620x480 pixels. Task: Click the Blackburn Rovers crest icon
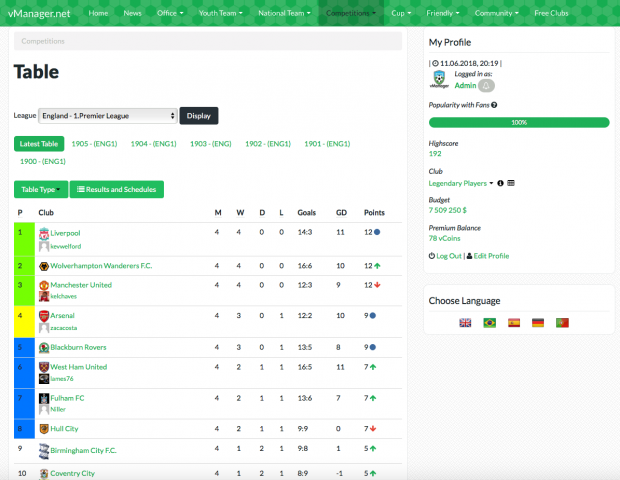[44, 348]
